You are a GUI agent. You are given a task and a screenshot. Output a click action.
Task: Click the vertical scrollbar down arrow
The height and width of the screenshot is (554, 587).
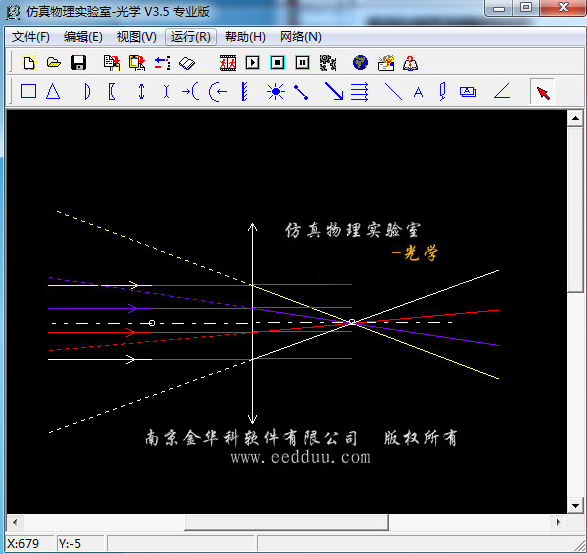coord(575,506)
